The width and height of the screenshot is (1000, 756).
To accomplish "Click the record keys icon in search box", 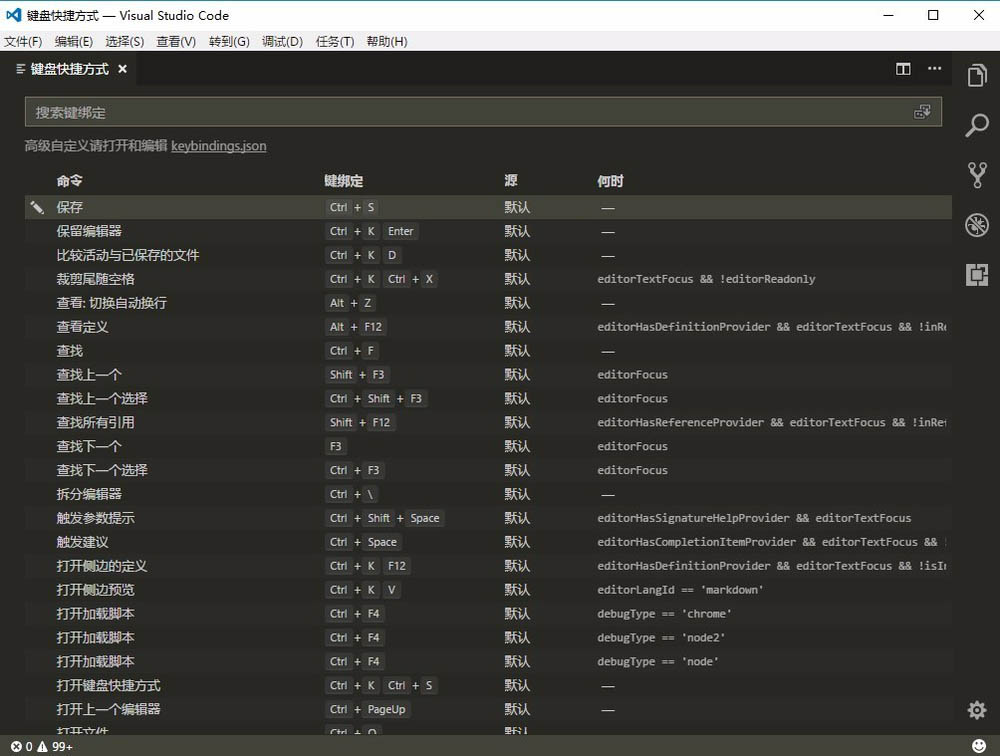I will tap(923, 111).
